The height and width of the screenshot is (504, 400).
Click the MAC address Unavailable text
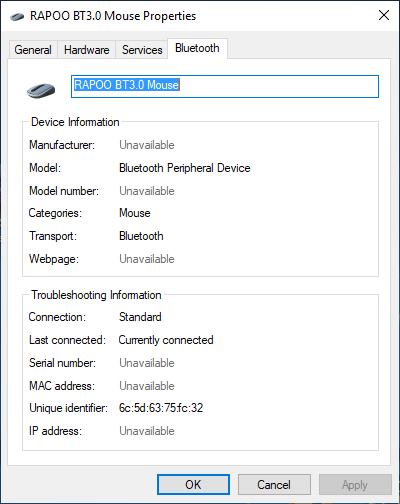pyautogui.click(x=147, y=386)
